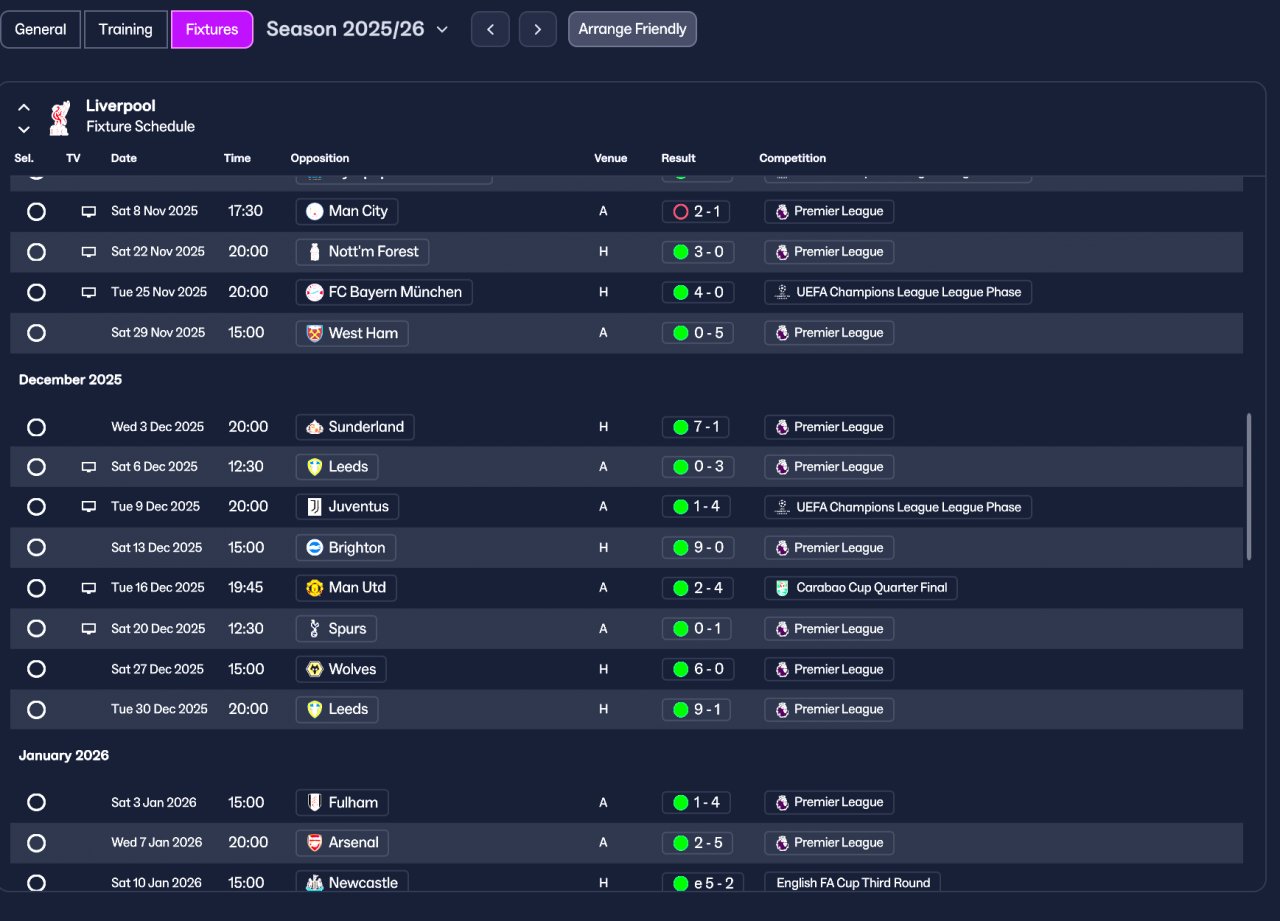Image resolution: width=1280 pixels, height=921 pixels.
Task: Select the Wolves fixture radio button
Action: pos(36,669)
